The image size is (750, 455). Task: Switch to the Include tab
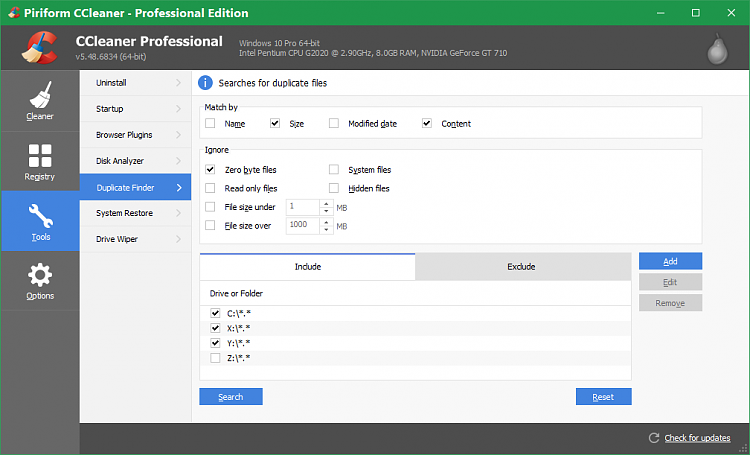click(x=308, y=266)
